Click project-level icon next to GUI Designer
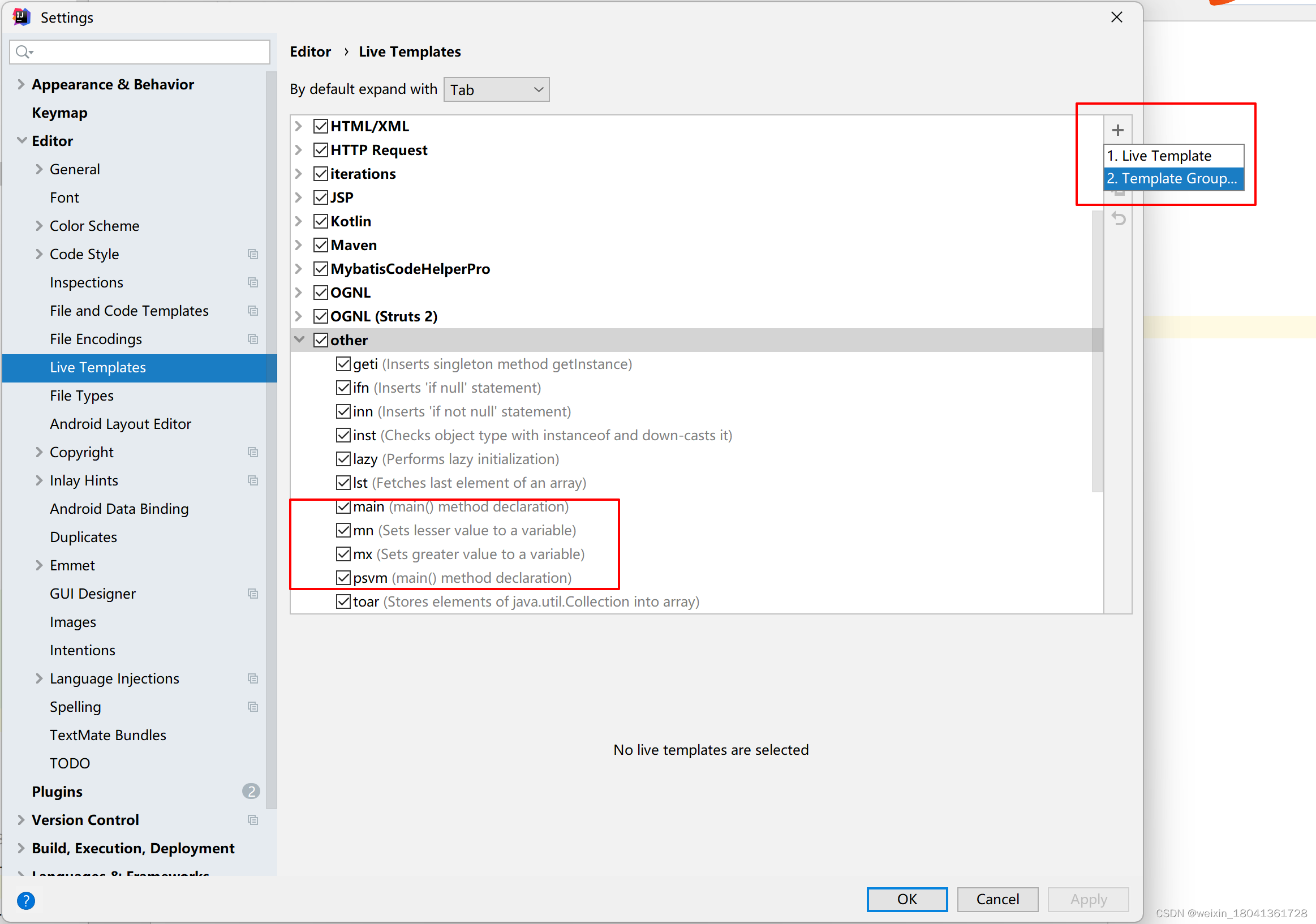 click(253, 593)
